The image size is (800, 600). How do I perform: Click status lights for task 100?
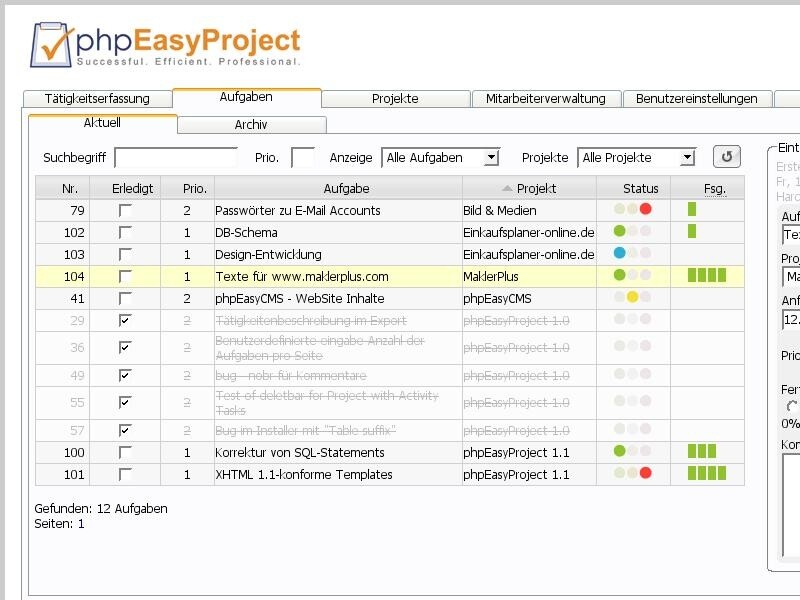(633, 451)
